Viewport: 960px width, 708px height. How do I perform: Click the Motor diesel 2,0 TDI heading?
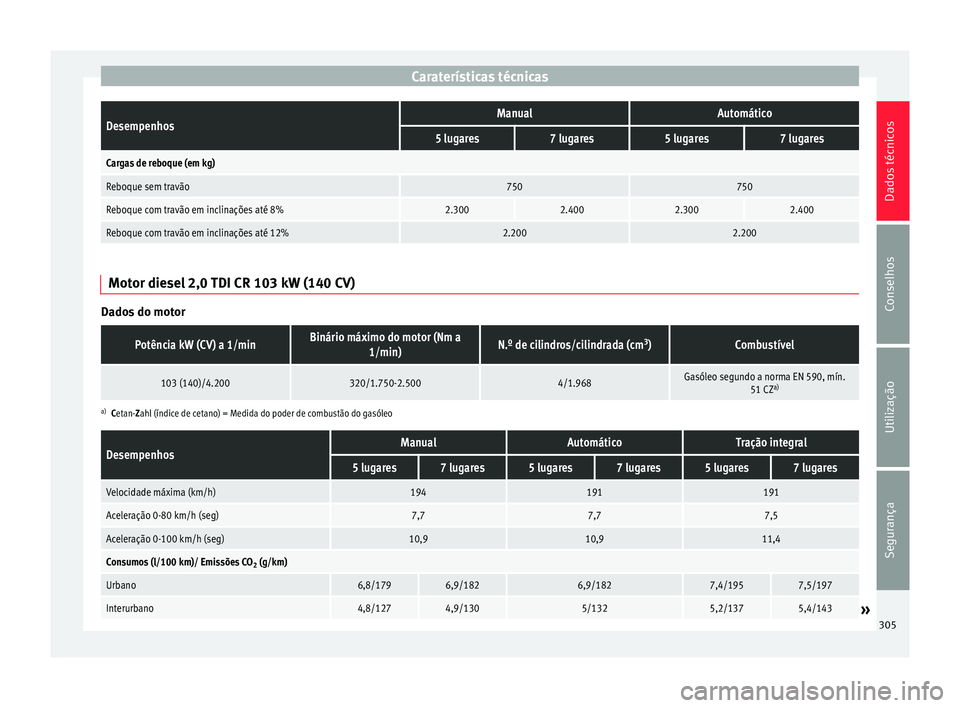click(231, 283)
